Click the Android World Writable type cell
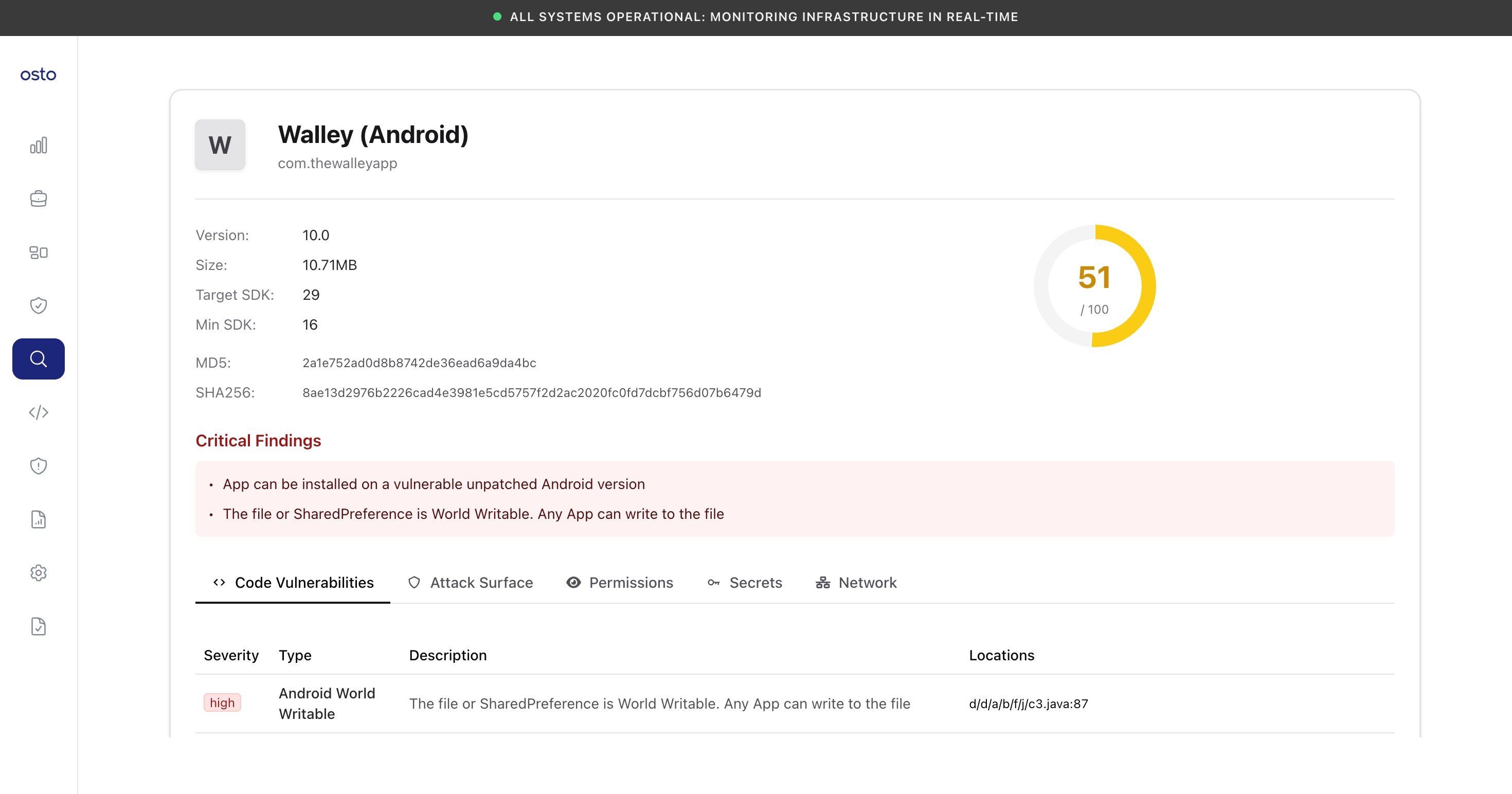Image resolution: width=1512 pixels, height=794 pixels. coord(327,703)
